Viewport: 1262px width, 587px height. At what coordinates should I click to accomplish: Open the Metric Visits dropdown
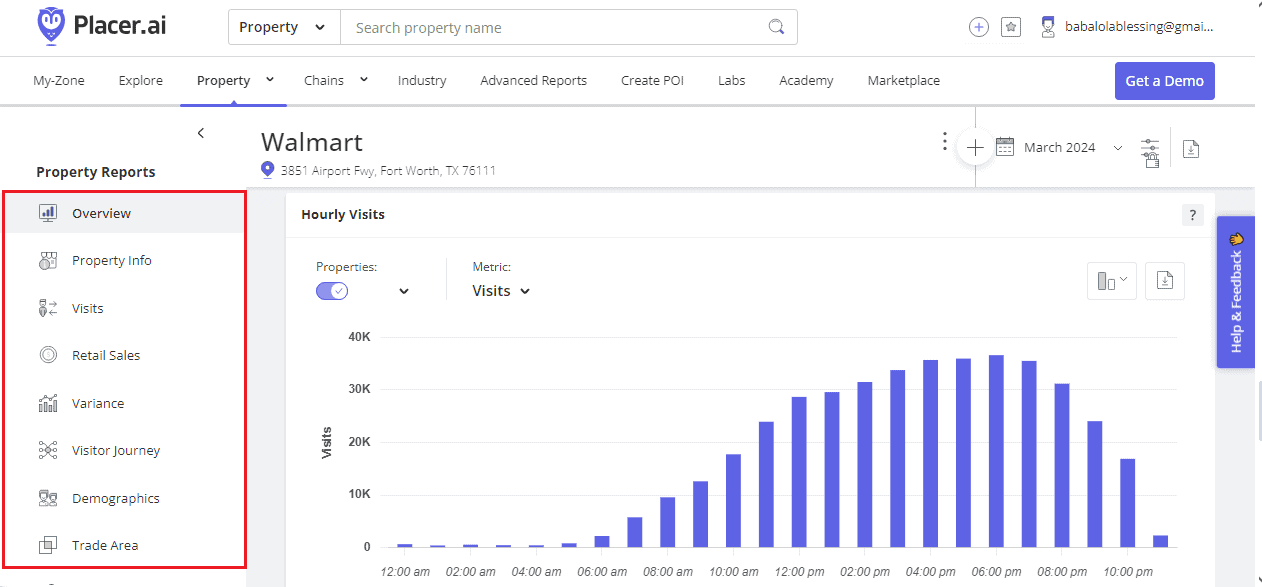pos(500,290)
